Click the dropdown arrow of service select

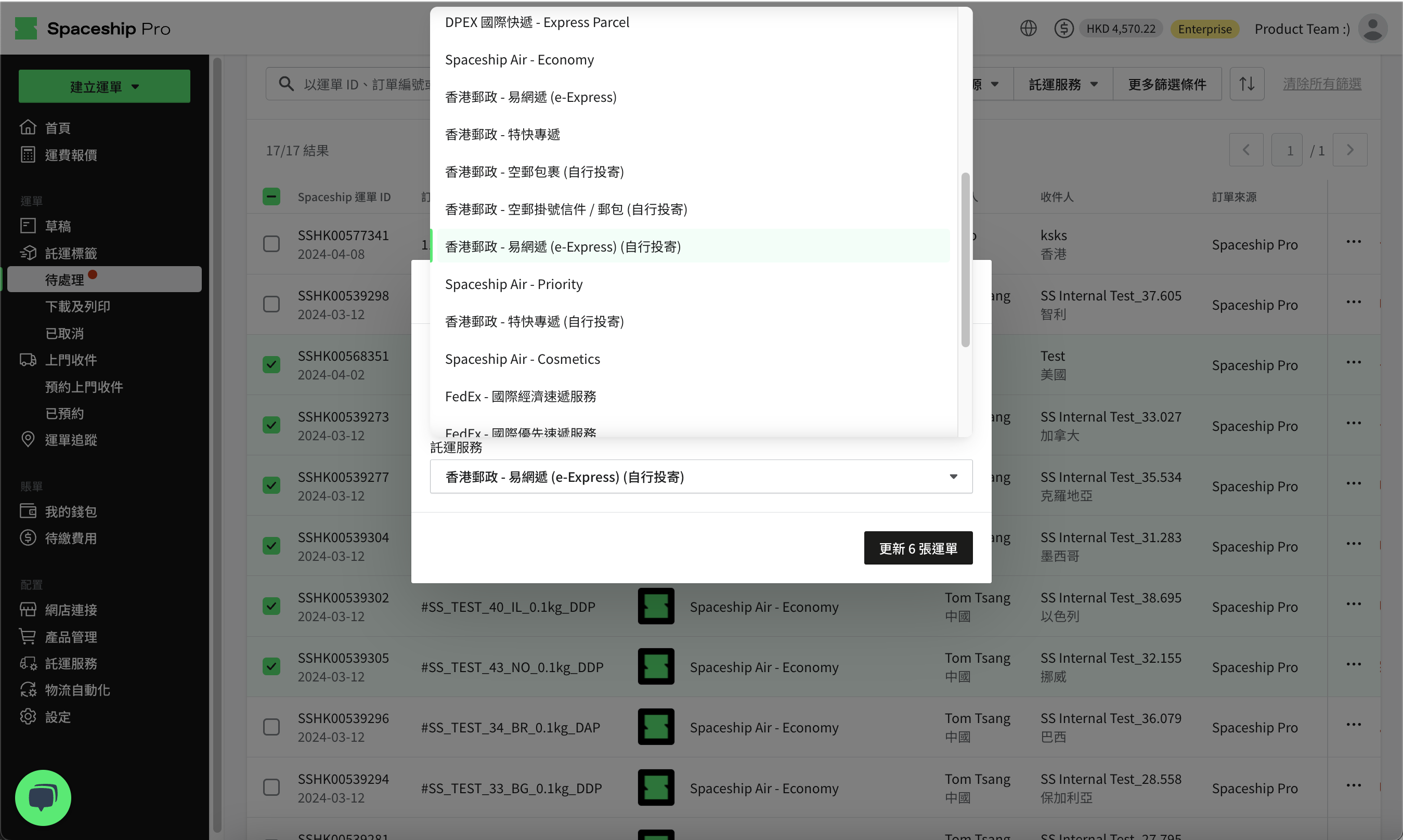tap(954, 477)
